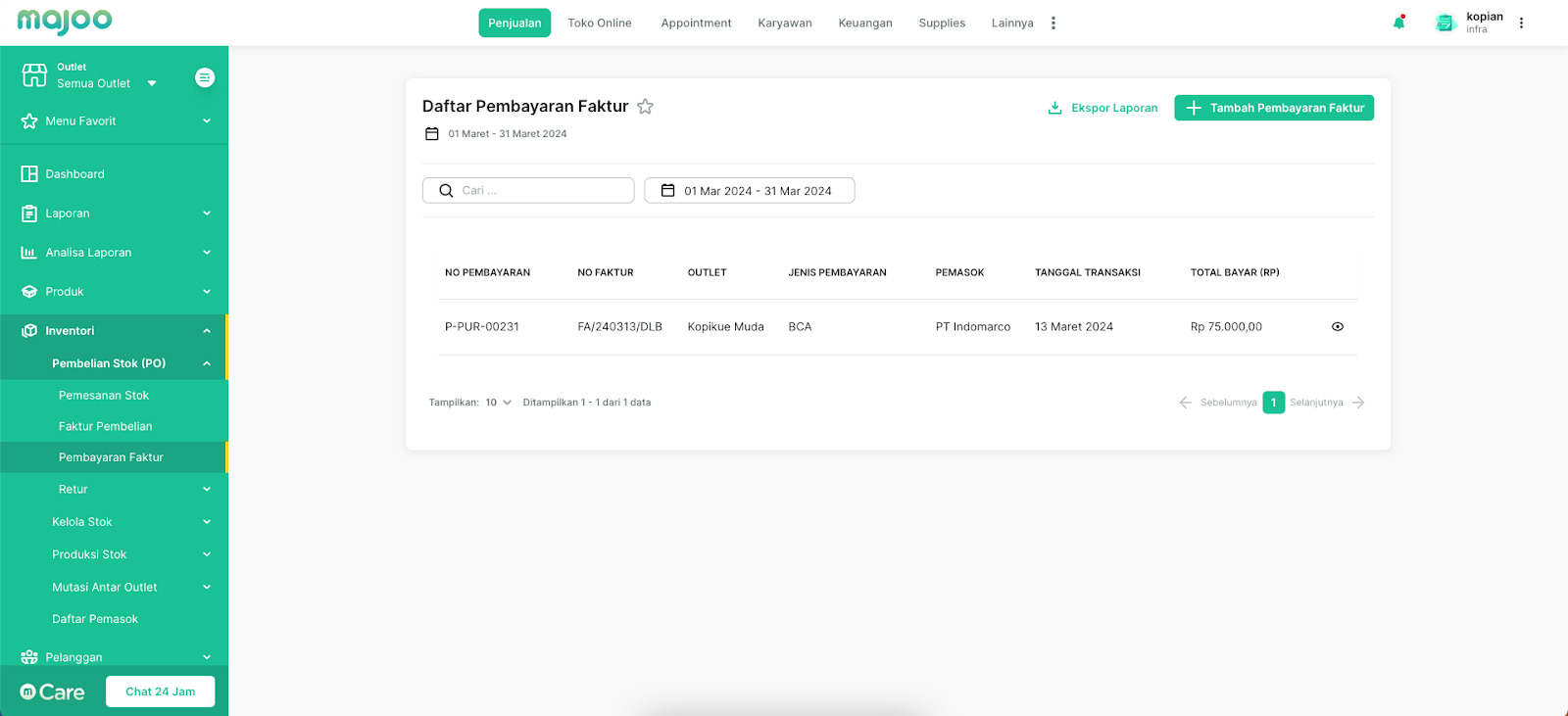Click the Tambah Pembayaran Faktur button
This screenshot has width=1568, height=716.
coord(1274,108)
